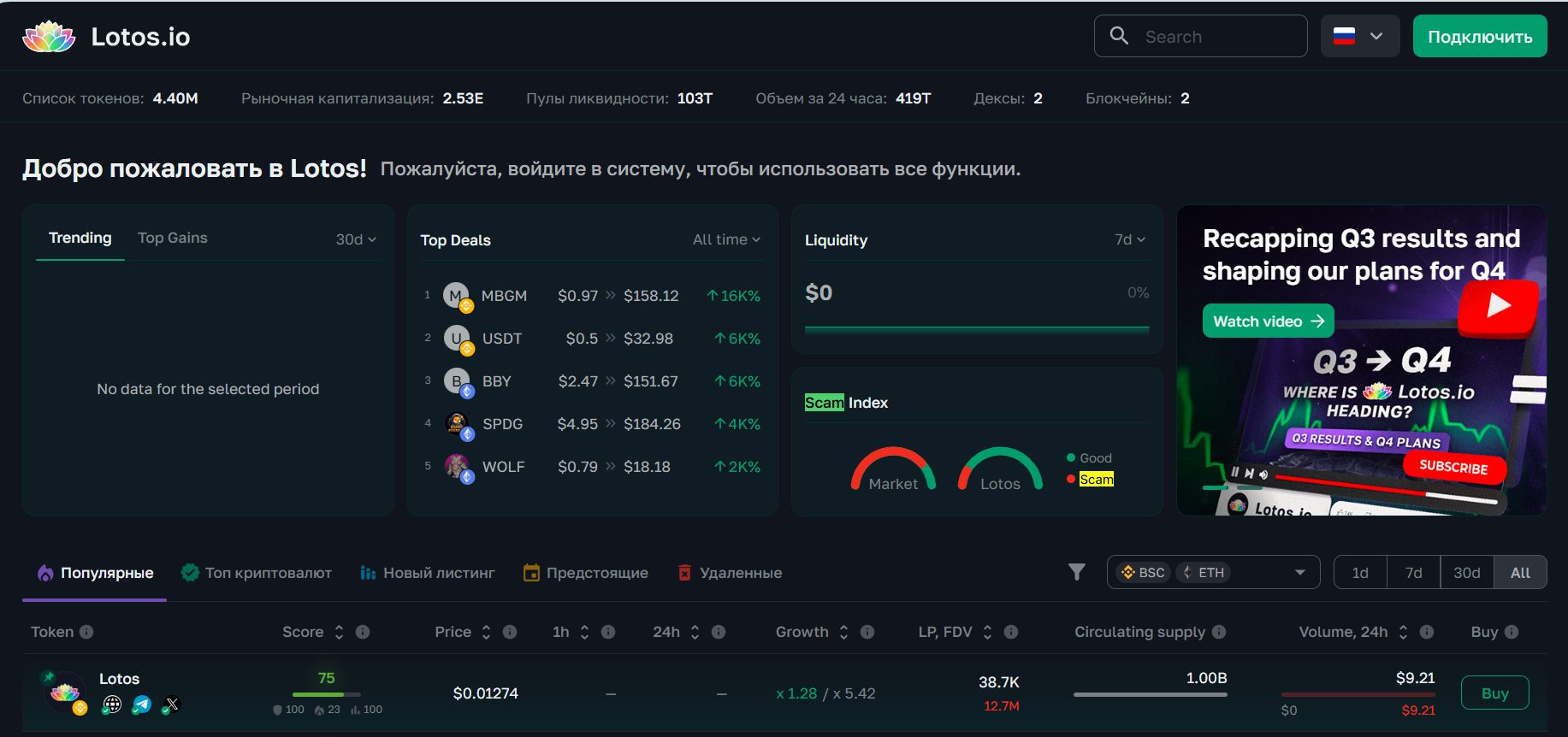Select the 30d period toggle in table filters
This screenshot has width=1568, height=737.
pyautogui.click(x=1467, y=573)
